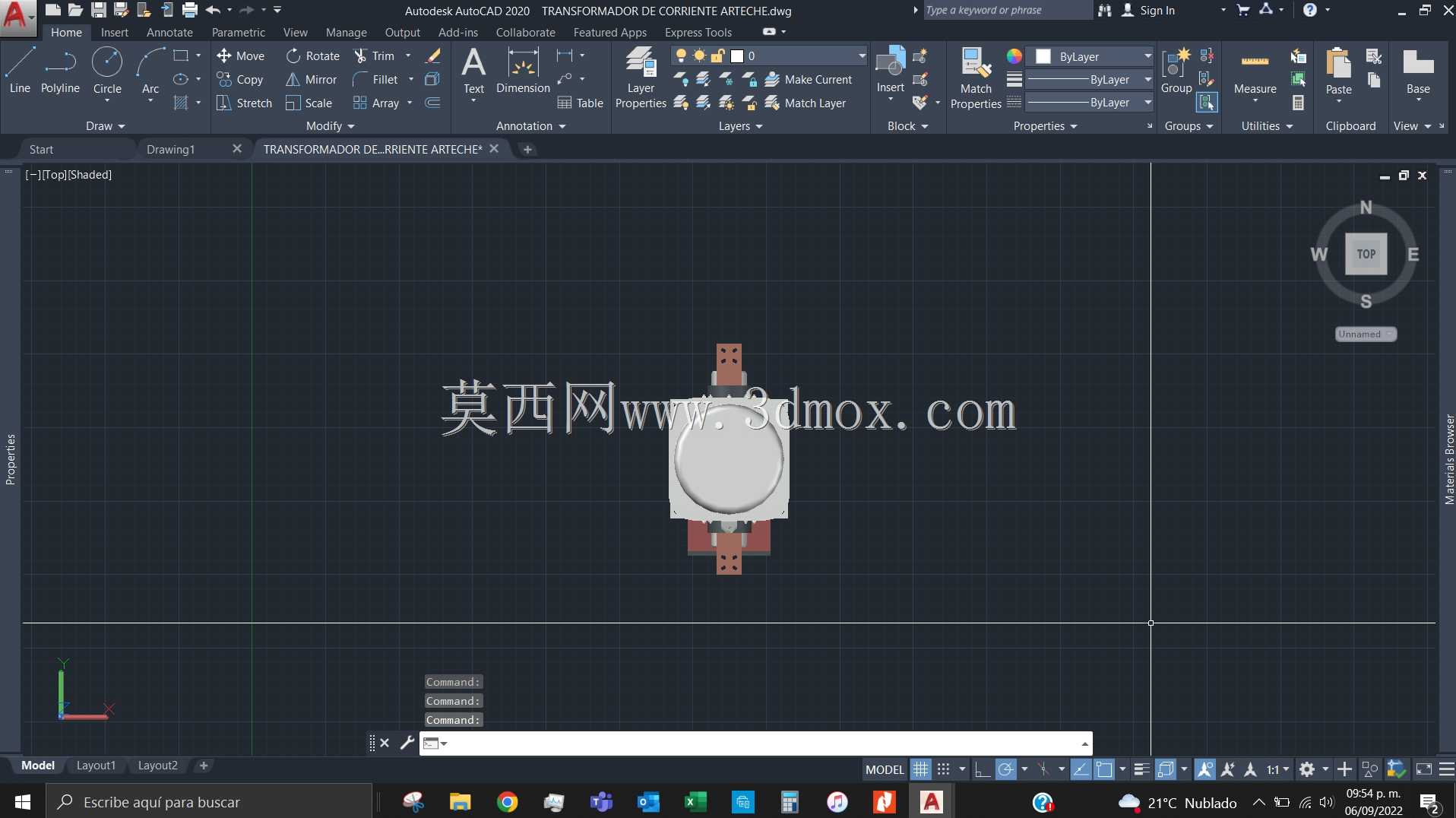1456x818 pixels.
Task: Click Make Current layer tool
Action: coord(809,79)
